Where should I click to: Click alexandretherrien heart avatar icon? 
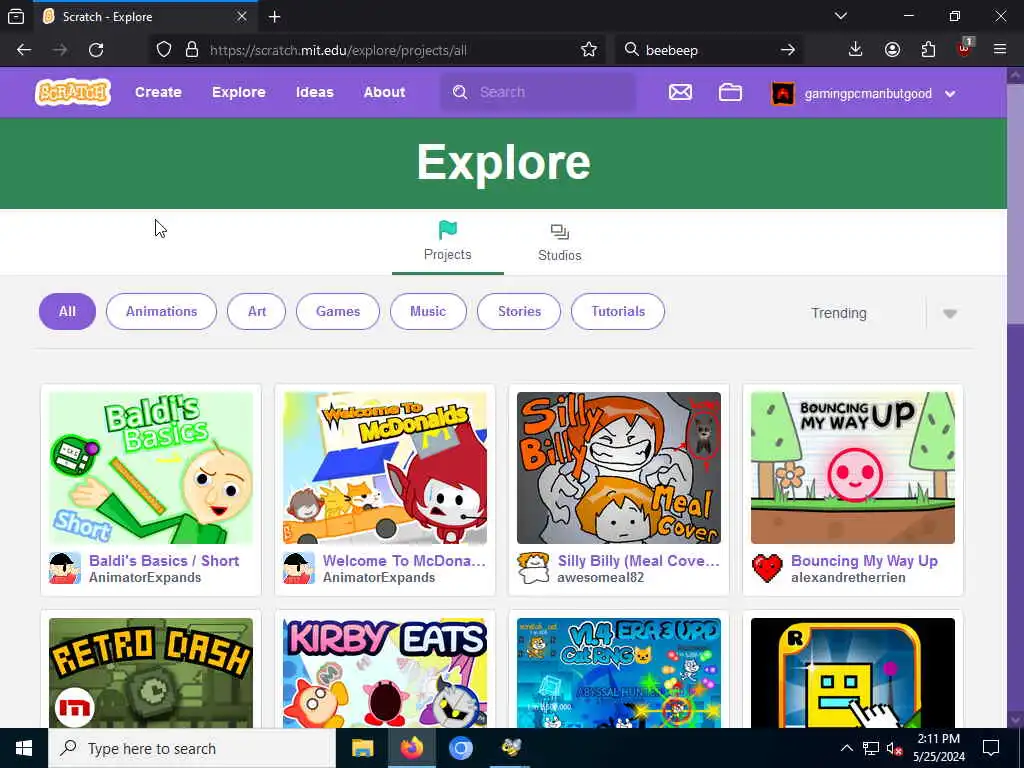pos(767,568)
